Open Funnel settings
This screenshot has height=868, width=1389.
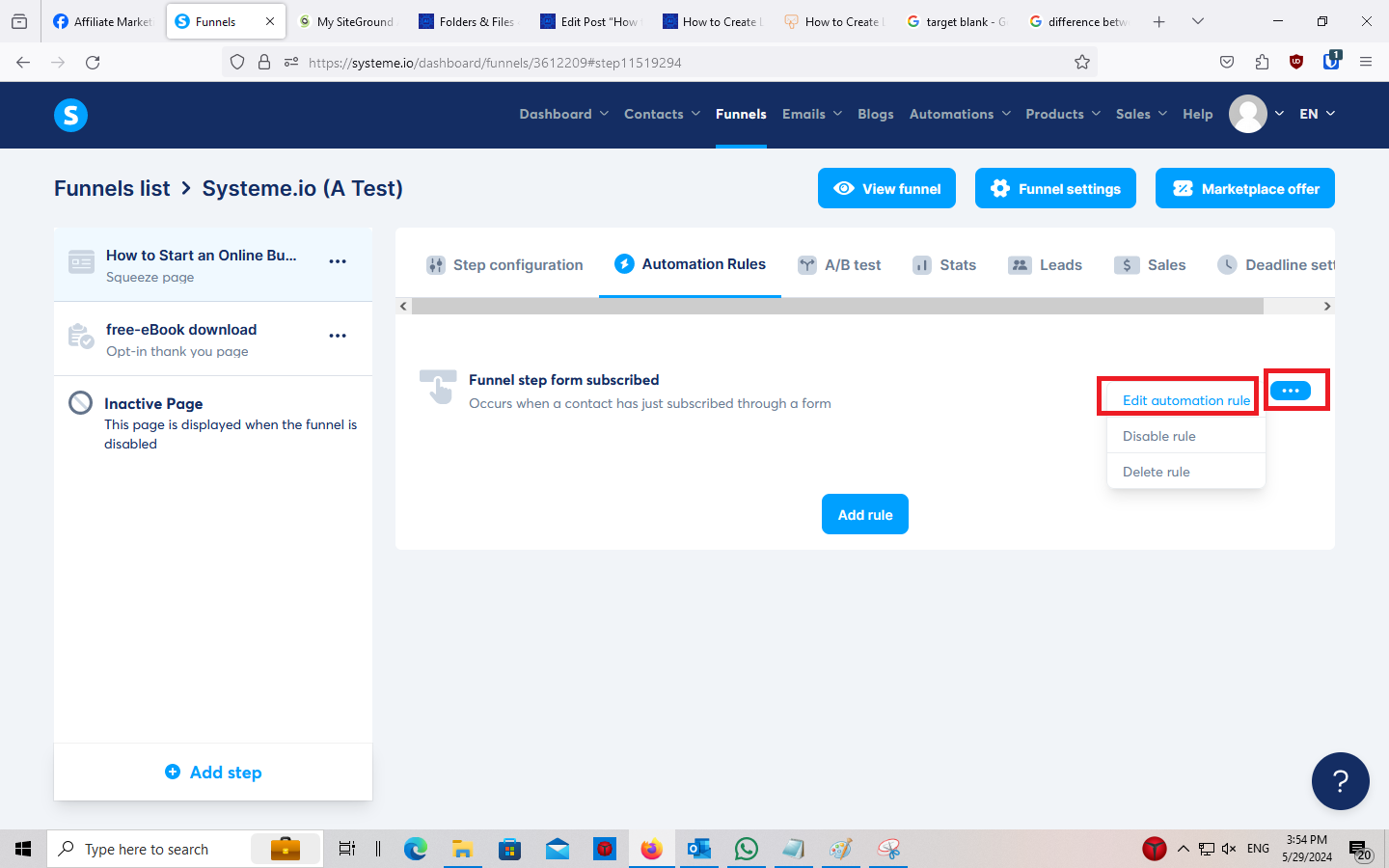tap(1055, 188)
